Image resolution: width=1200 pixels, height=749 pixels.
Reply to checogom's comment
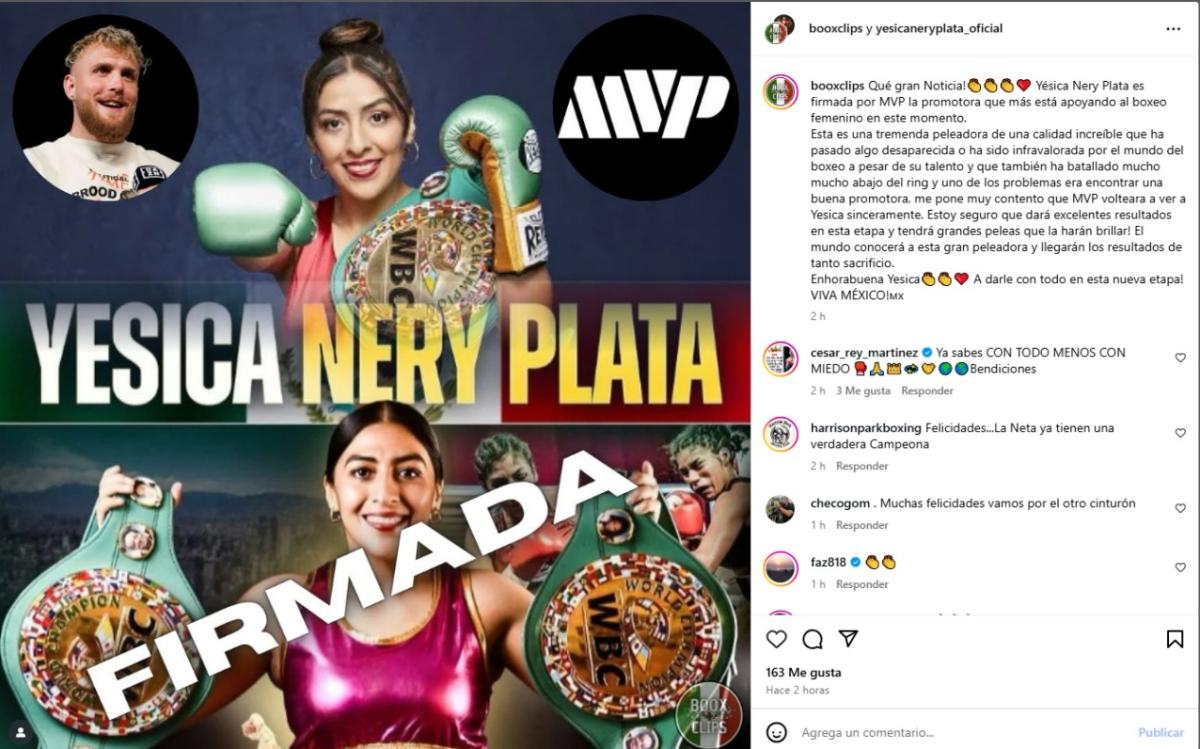click(x=862, y=525)
